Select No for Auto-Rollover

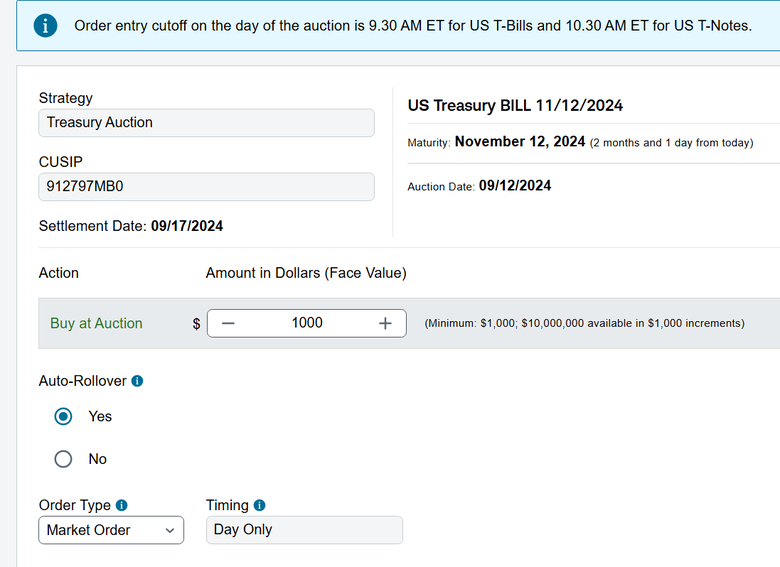pos(63,459)
